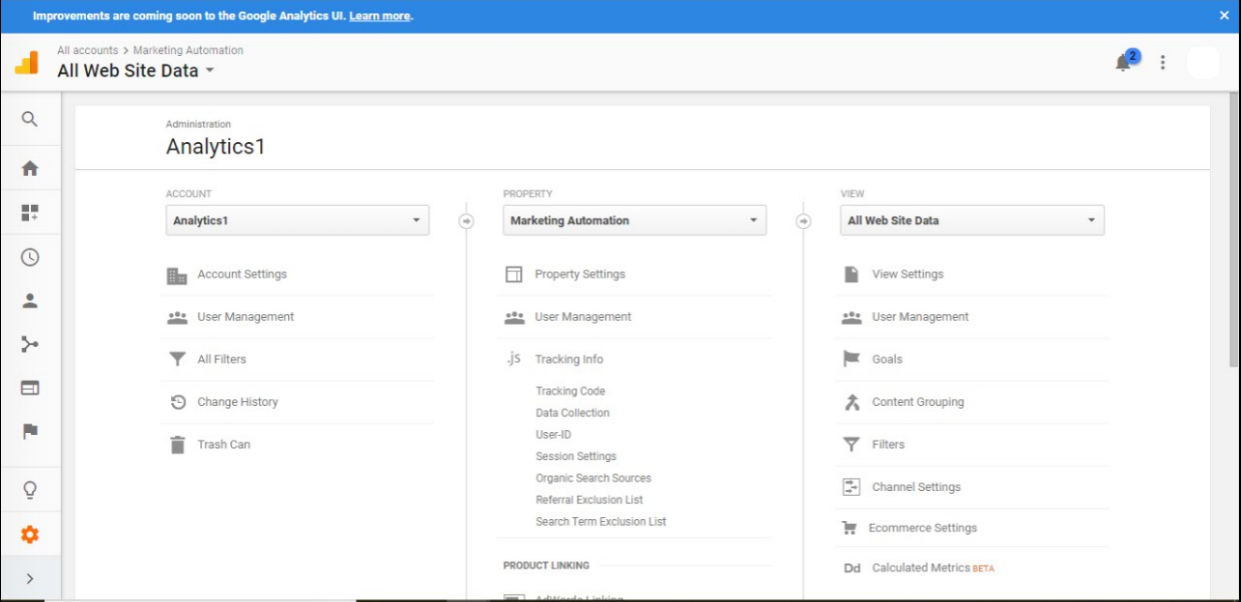Open Session Settings
This screenshot has width=1241, height=602.
pyautogui.click(x=576, y=456)
